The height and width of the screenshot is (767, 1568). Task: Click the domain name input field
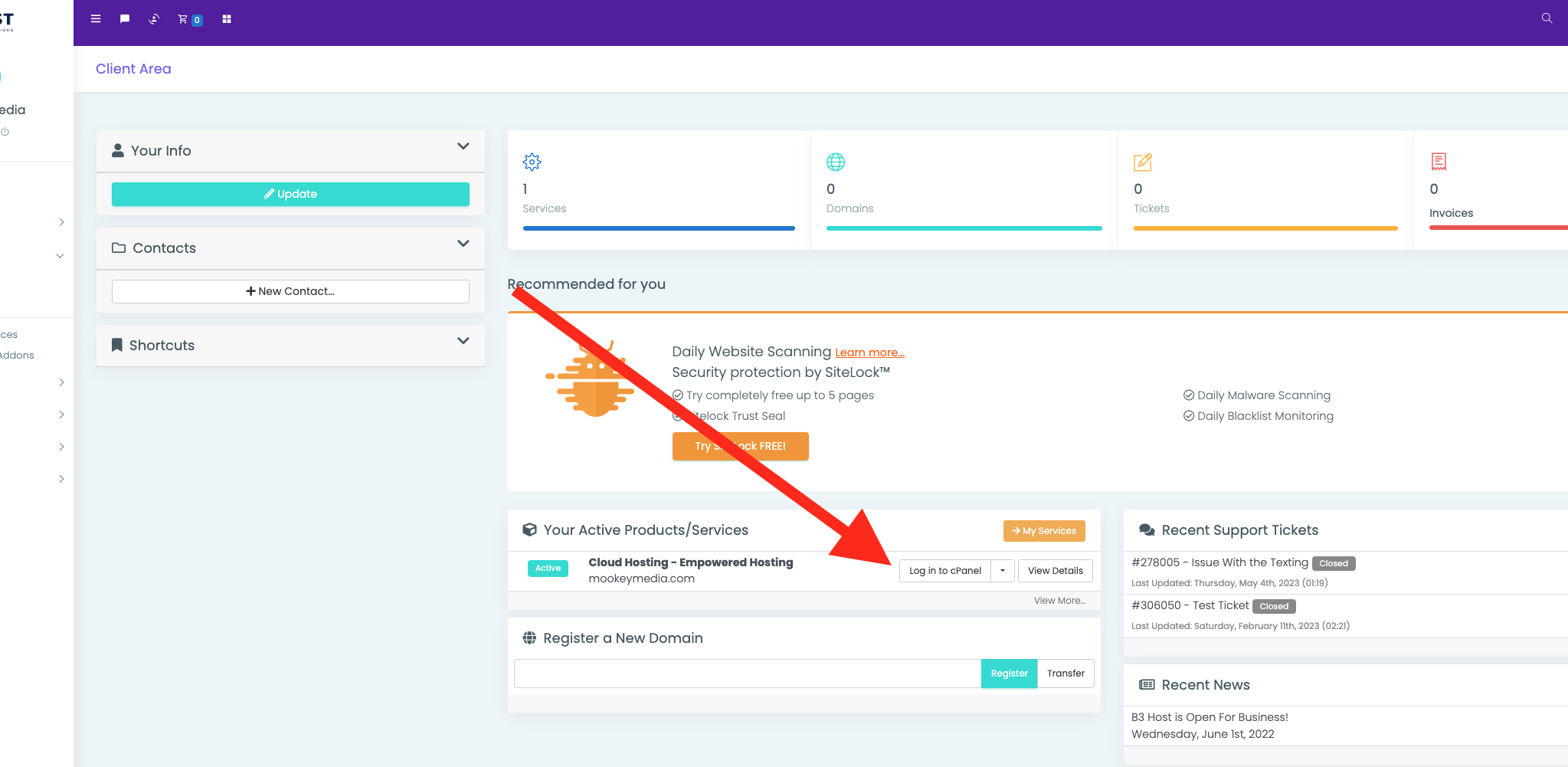pos(747,674)
